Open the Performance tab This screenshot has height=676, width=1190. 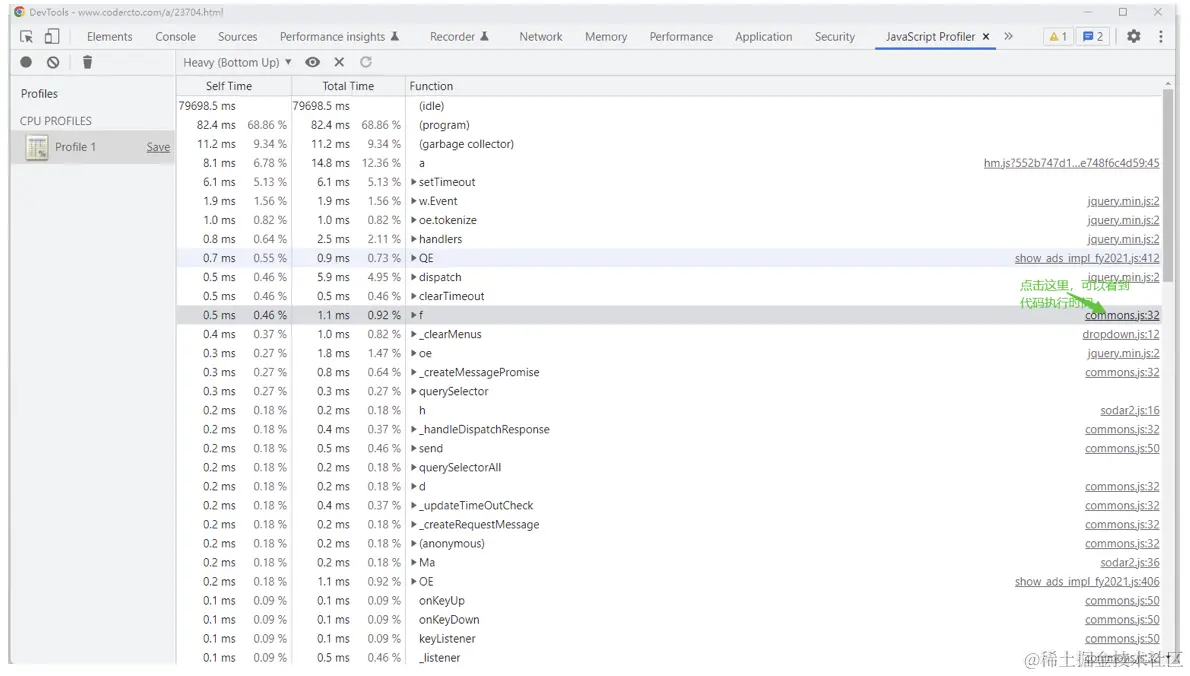681,36
